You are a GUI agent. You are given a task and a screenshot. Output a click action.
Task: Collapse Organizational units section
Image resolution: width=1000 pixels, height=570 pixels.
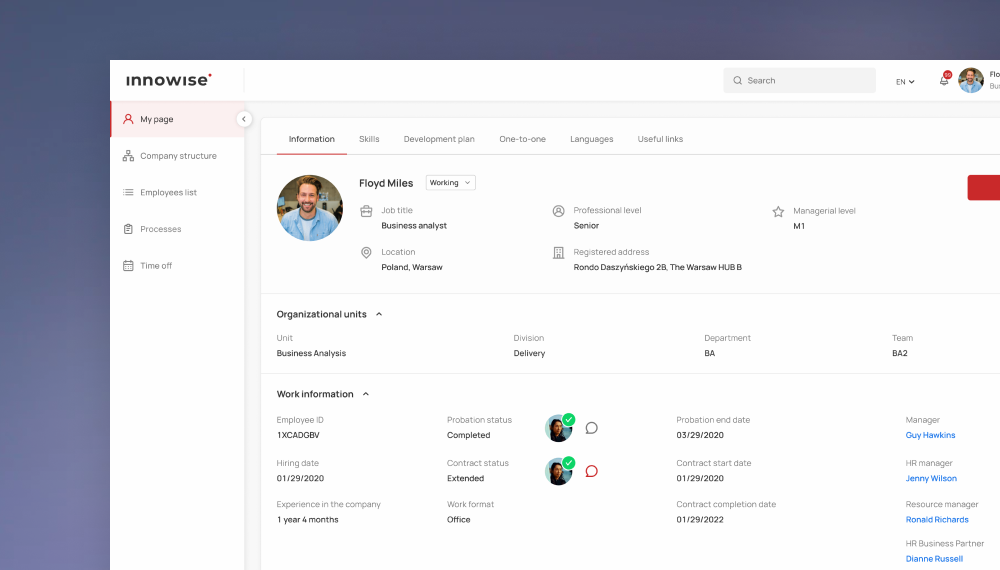coord(379,314)
